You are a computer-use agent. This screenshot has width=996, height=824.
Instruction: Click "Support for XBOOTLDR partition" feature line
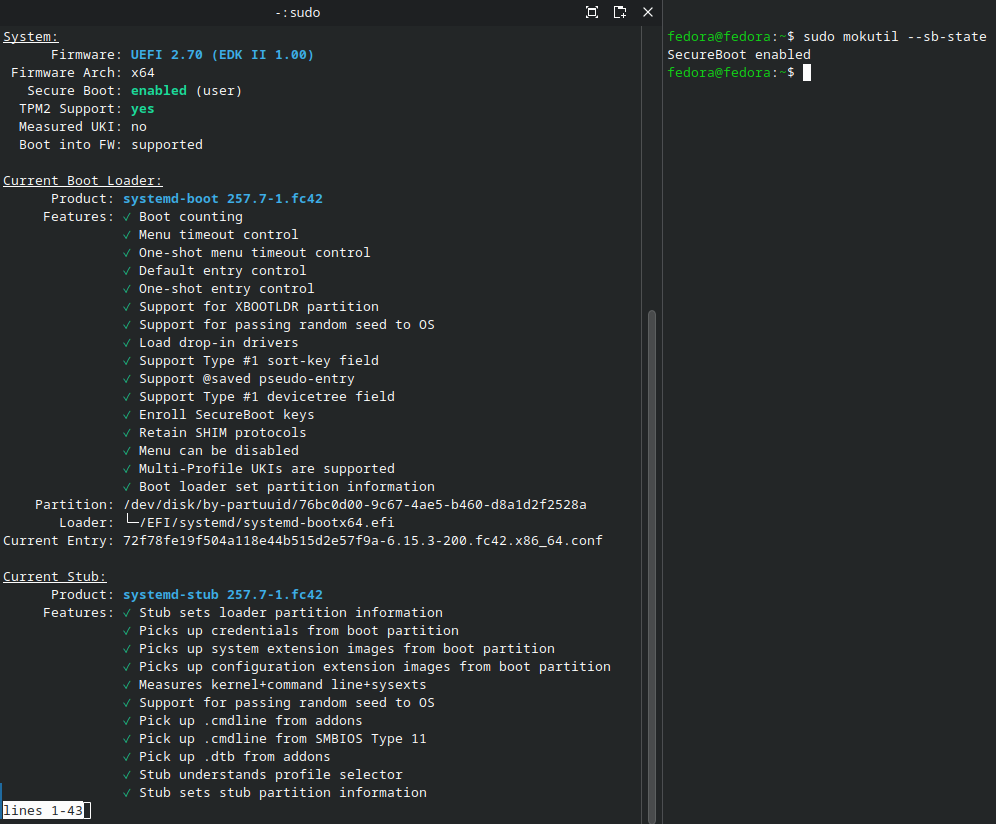[259, 307]
